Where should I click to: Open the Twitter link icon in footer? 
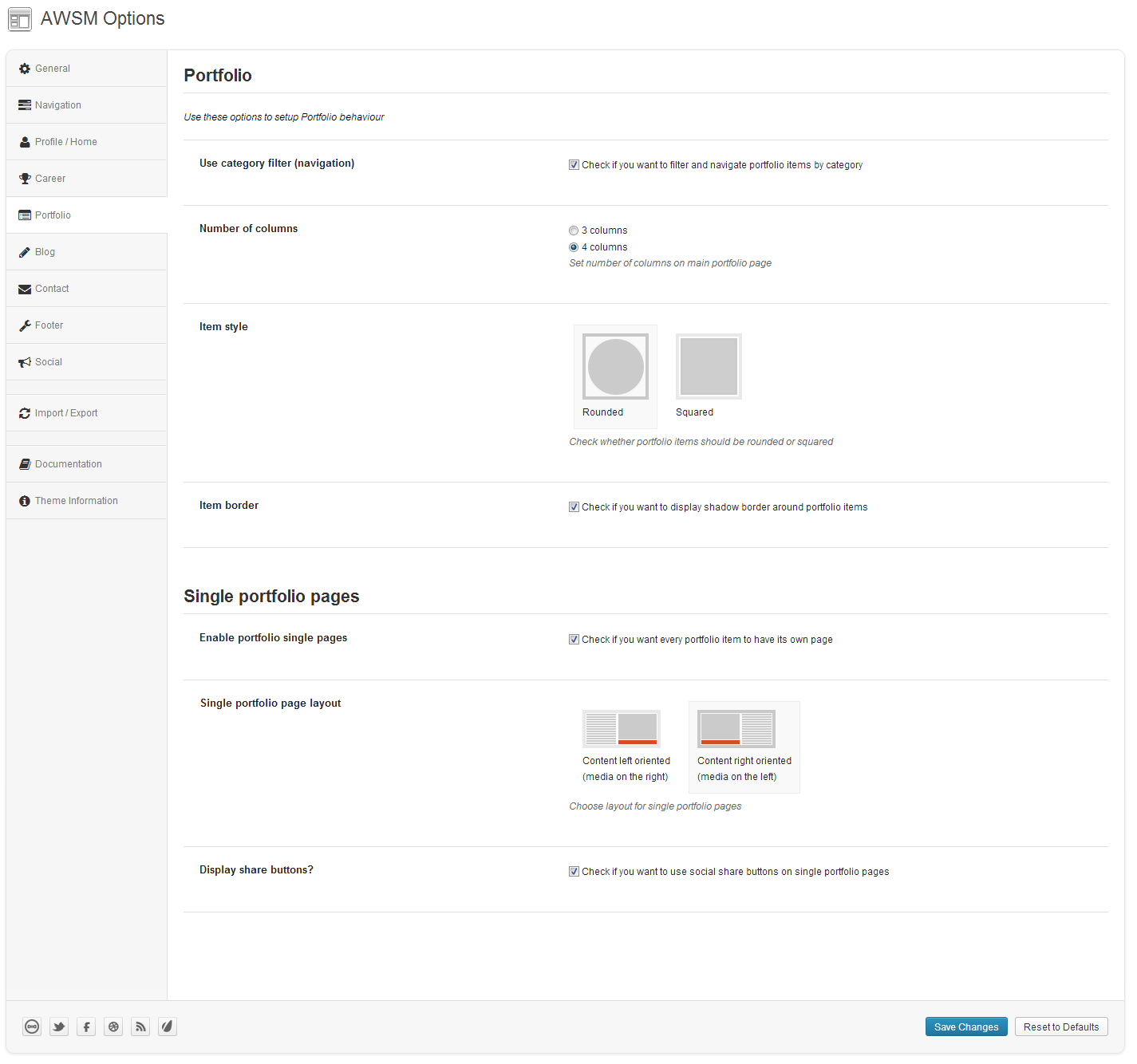coord(59,1027)
